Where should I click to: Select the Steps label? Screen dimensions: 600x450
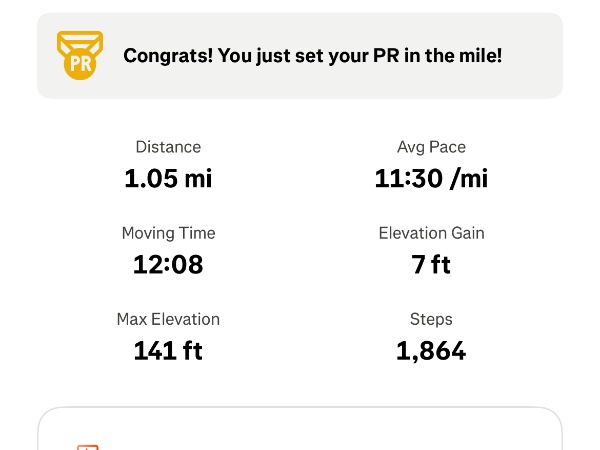pyautogui.click(x=431, y=320)
